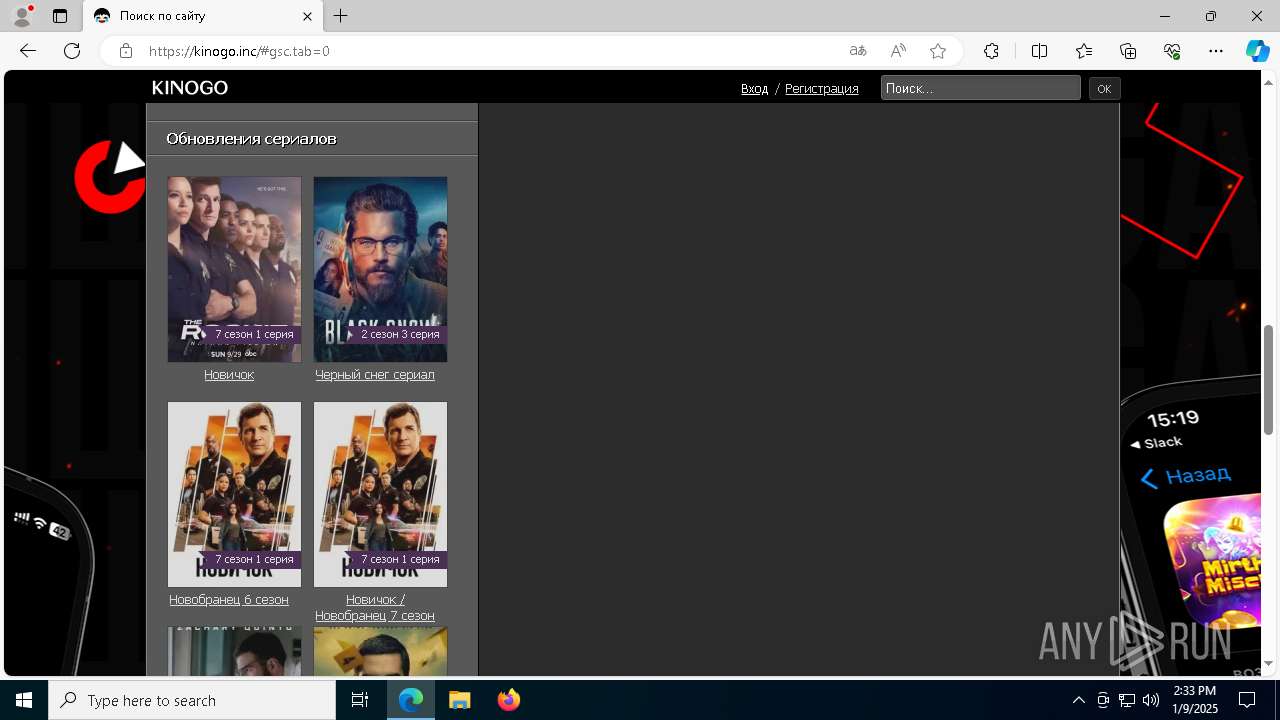
Task: Open Новобранец 6 сезон link
Action: click(229, 600)
